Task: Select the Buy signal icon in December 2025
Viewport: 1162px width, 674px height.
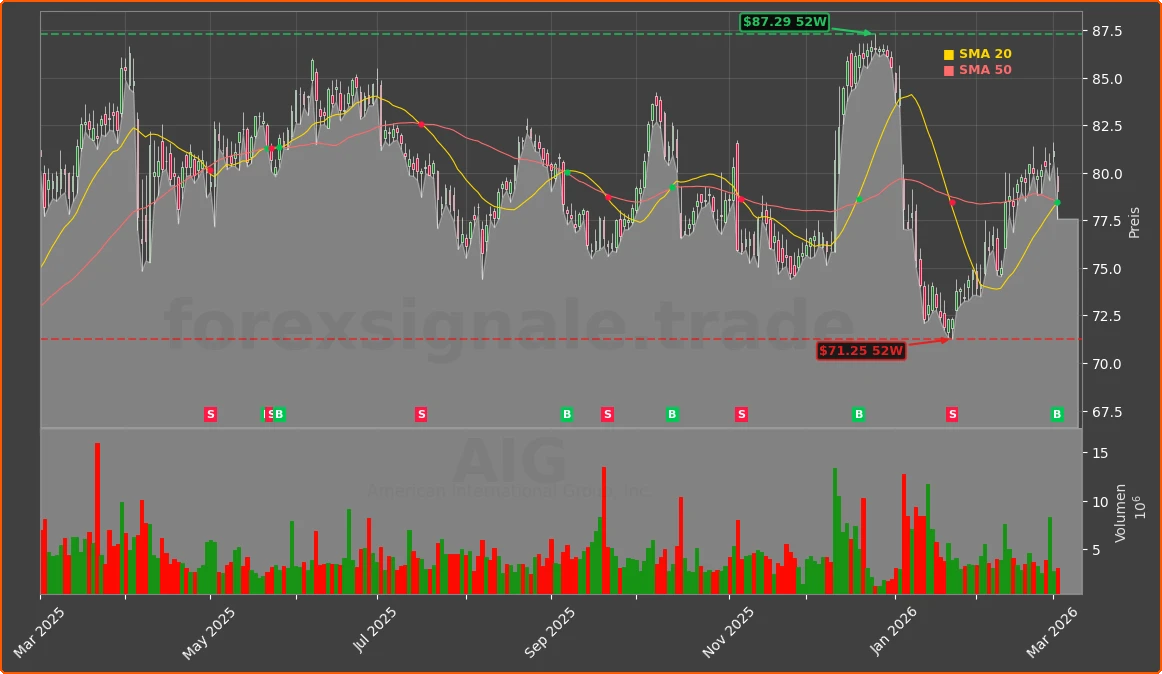Action: pyautogui.click(x=858, y=413)
